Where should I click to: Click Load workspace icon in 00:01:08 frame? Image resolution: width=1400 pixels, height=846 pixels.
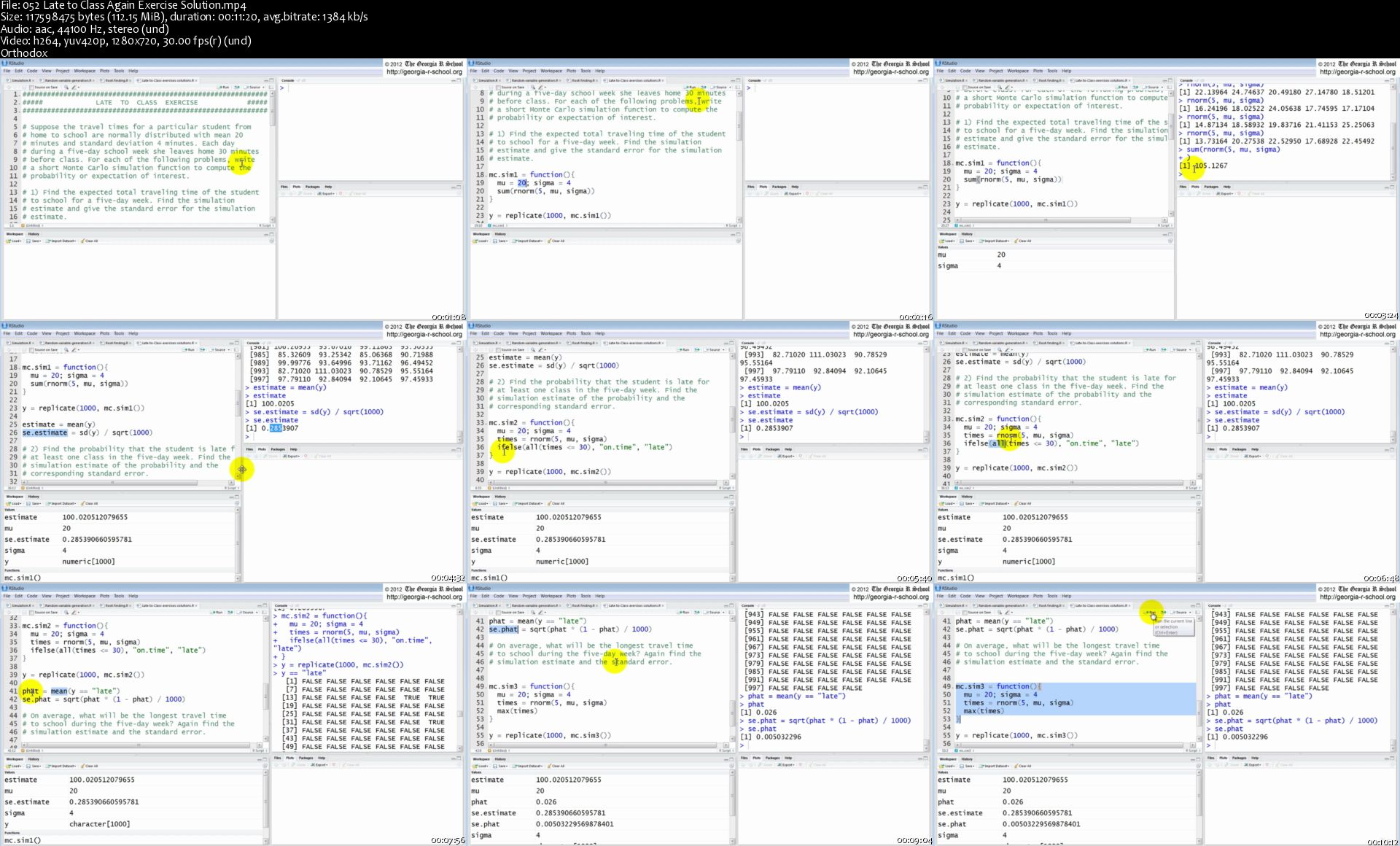[x=9, y=241]
